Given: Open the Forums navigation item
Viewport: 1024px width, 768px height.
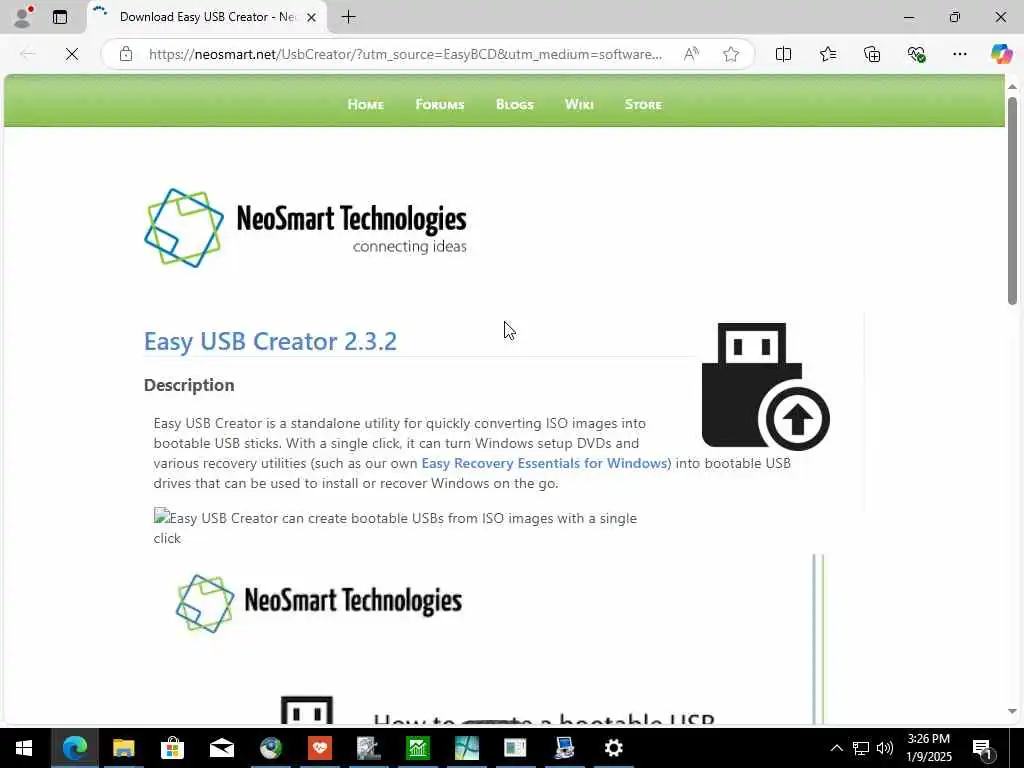Looking at the screenshot, I should click(440, 104).
